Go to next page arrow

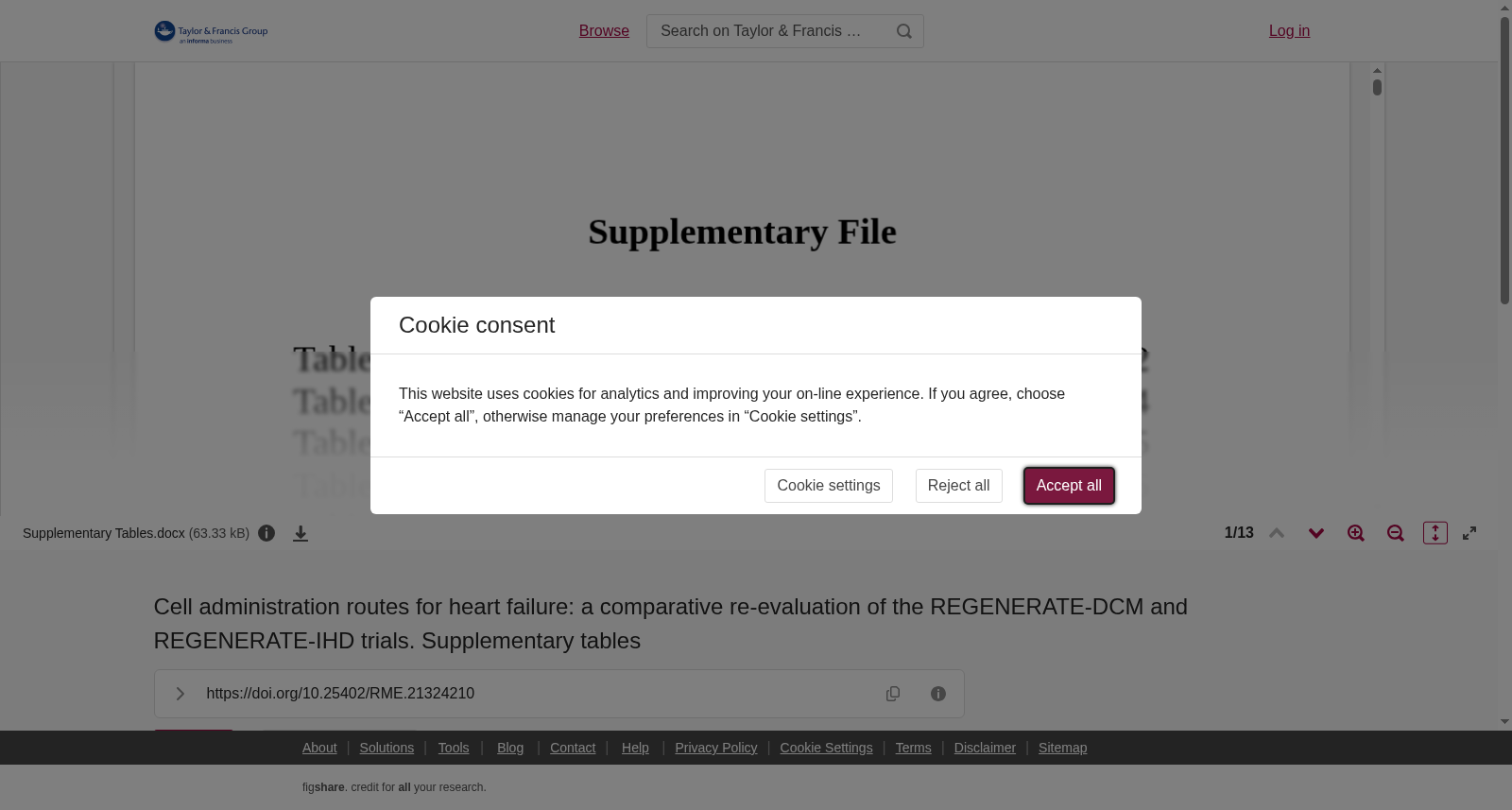(1315, 533)
